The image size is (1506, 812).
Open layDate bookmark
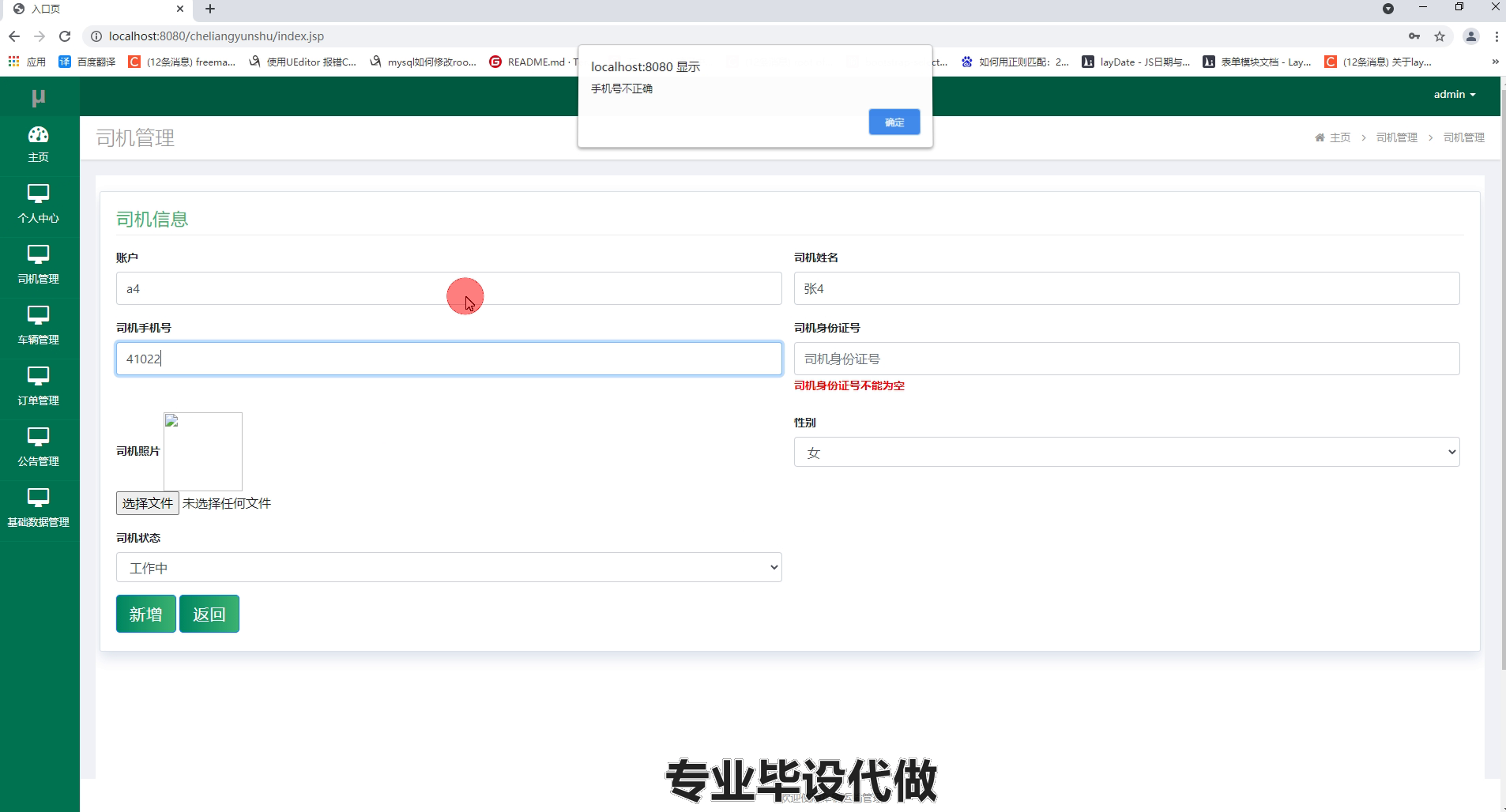pyautogui.click(x=1135, y=62)
